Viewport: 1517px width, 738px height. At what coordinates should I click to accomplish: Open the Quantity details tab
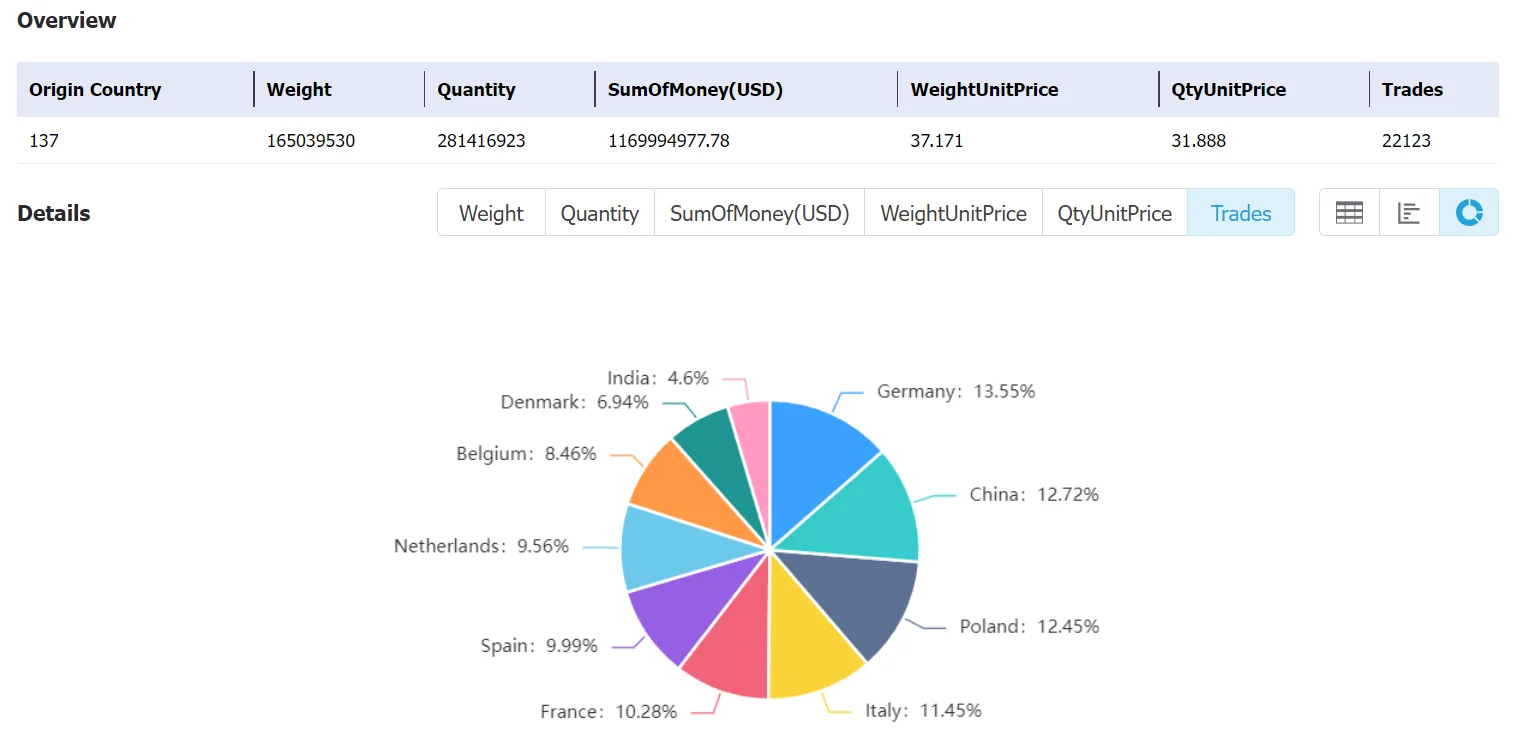[600, 213]
